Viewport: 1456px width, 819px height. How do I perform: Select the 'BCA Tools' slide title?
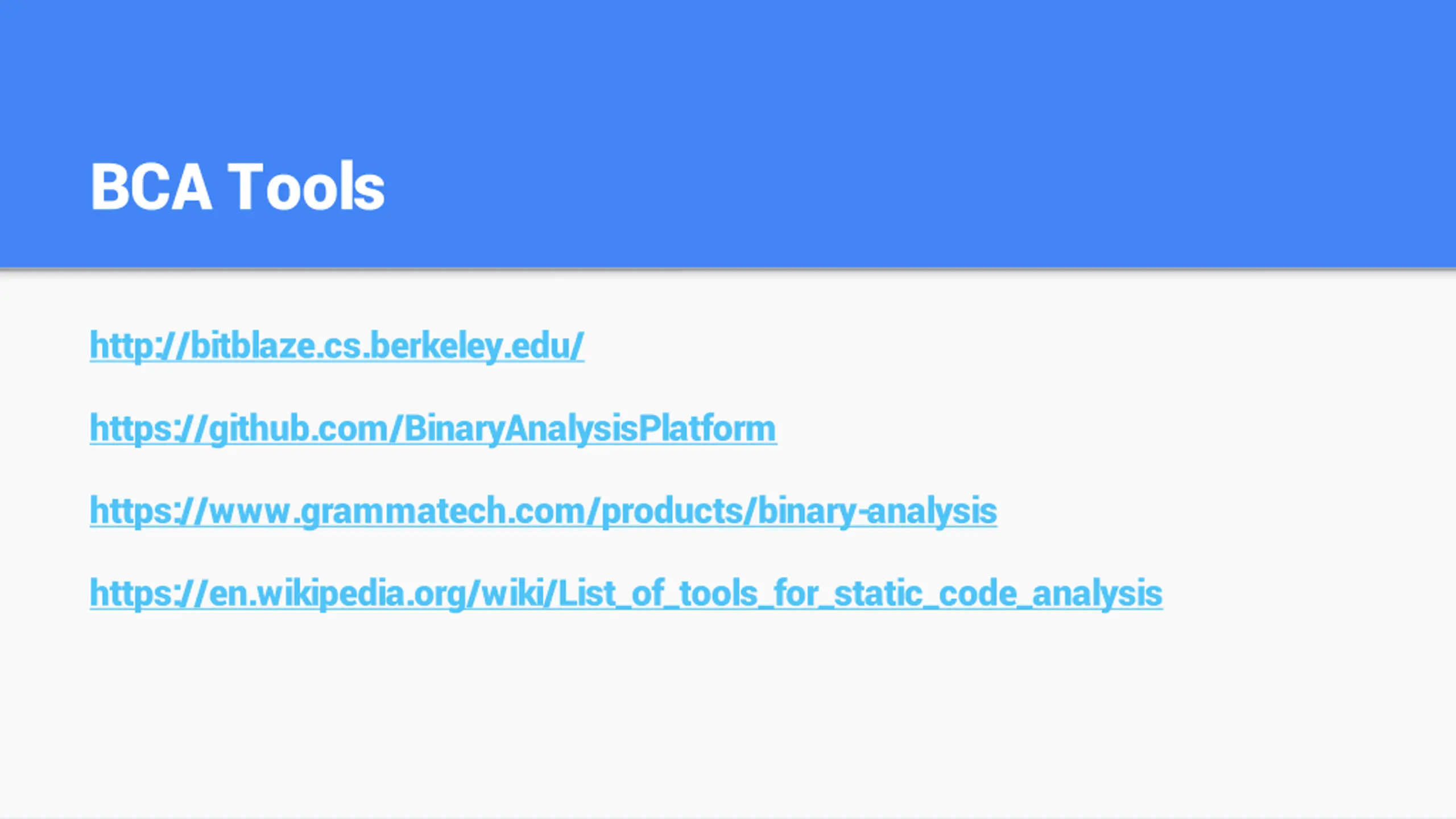(238, 187)
